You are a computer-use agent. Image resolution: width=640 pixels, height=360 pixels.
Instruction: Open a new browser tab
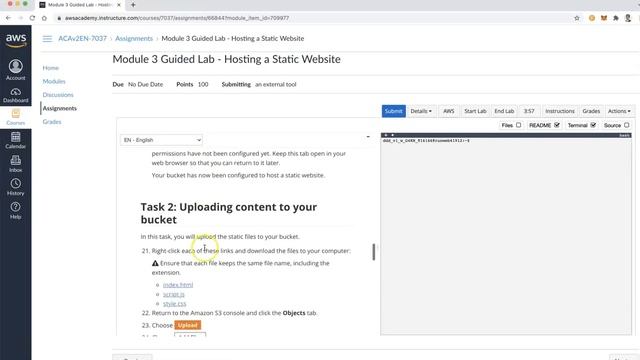point(133,5)
